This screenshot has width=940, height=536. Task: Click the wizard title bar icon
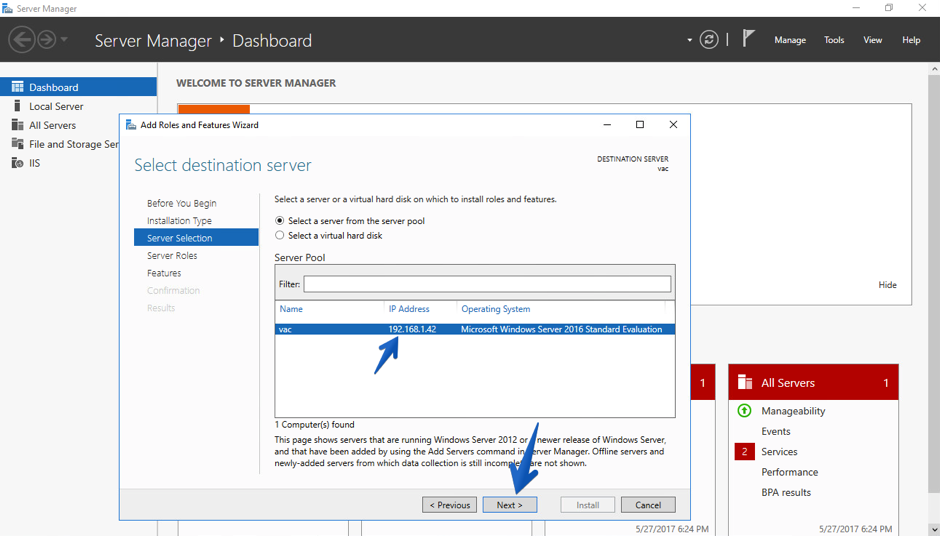[131, 125]
